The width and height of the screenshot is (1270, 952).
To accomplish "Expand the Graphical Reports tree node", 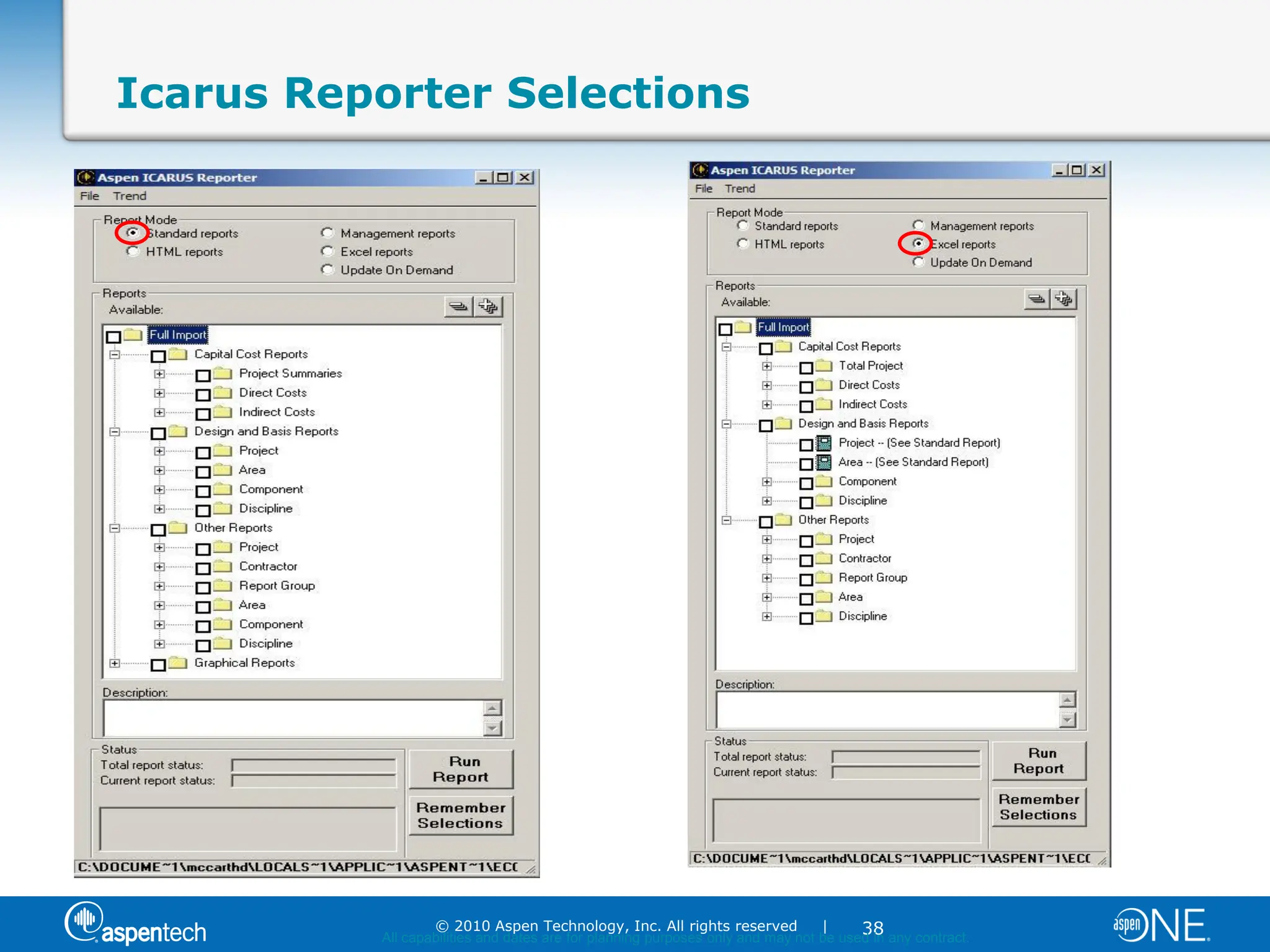I will pos(115,663).
